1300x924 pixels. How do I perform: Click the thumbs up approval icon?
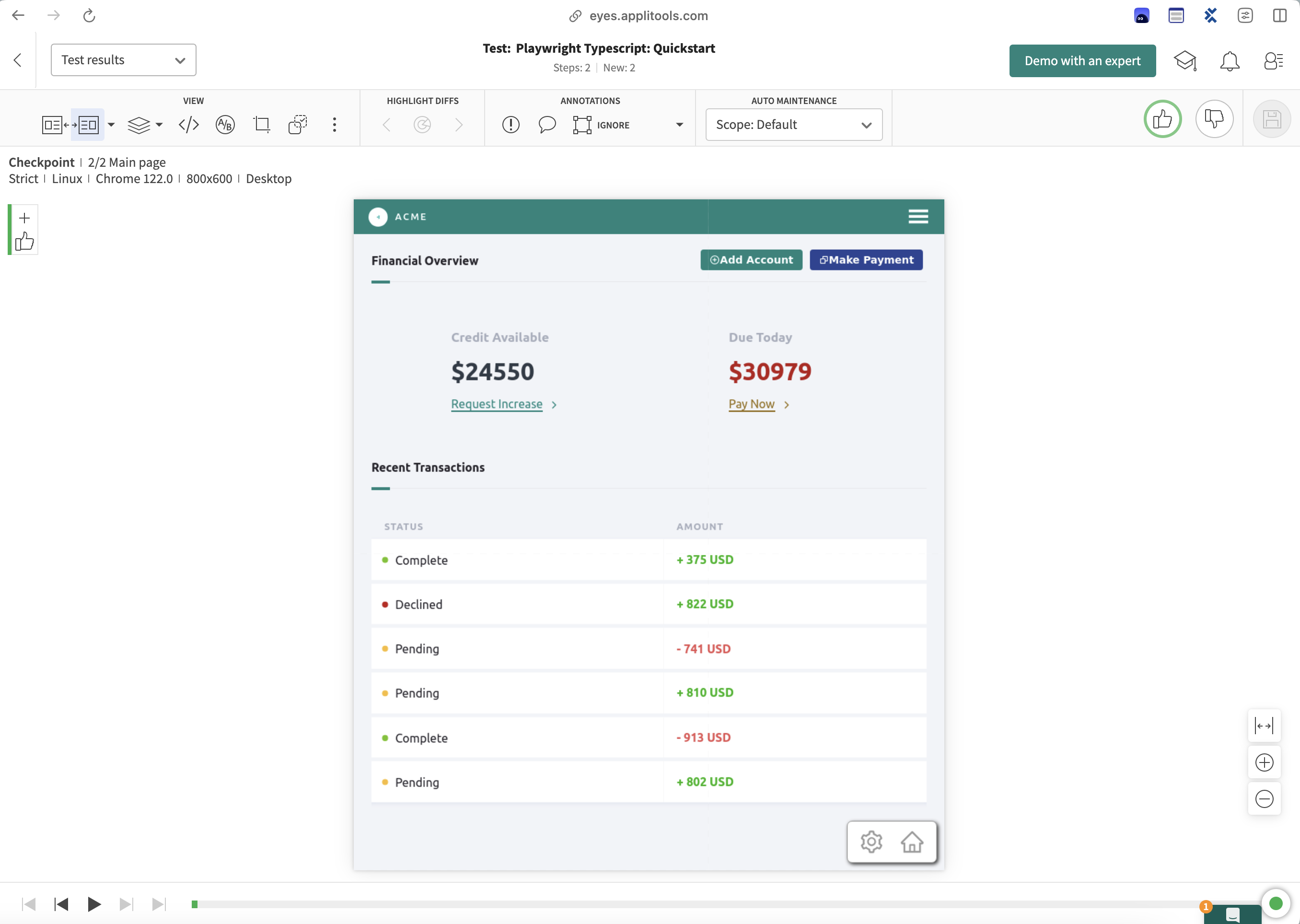[x=1162, y=119]
